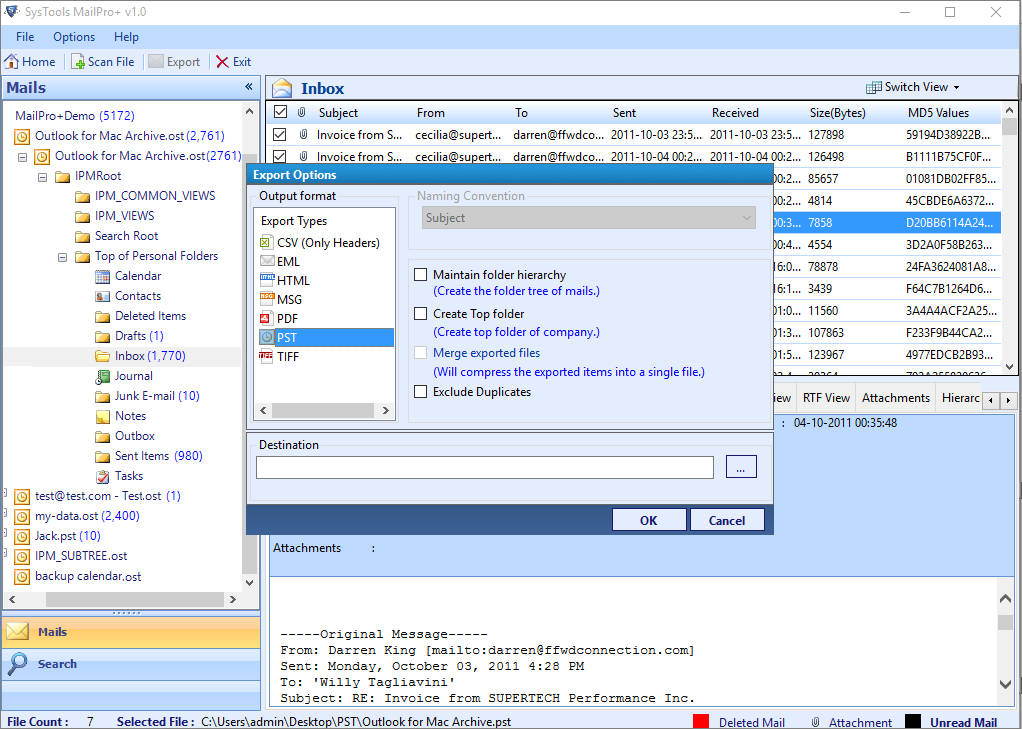
Task: Select the TIFF output format
Action: [286, 356]
